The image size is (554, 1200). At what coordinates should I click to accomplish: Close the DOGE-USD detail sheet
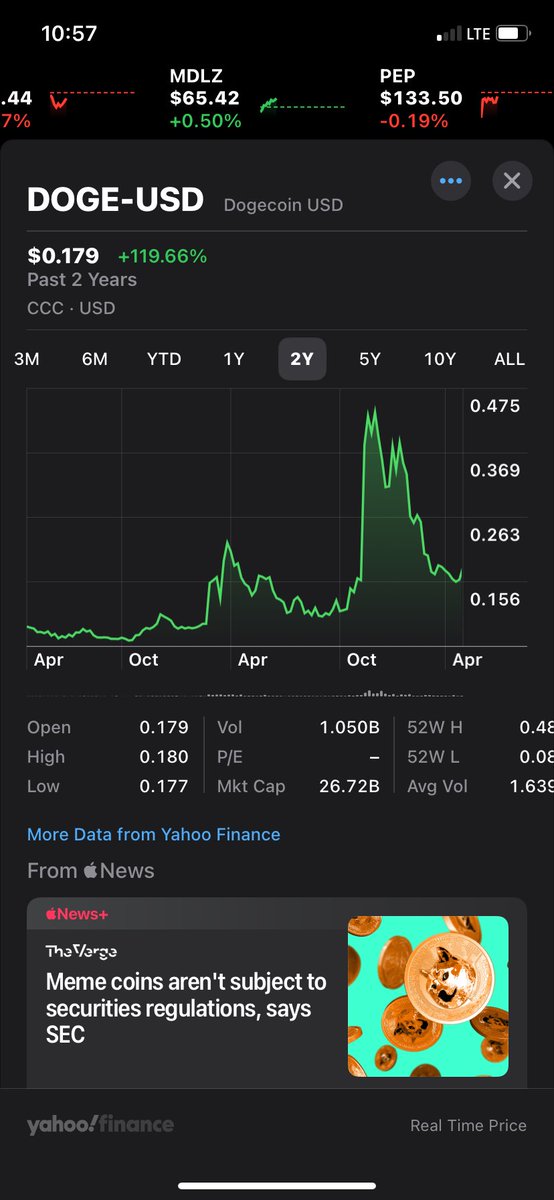point(512,181)
